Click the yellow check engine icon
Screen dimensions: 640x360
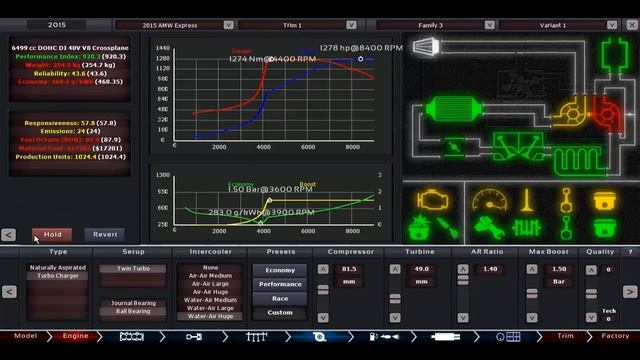tap(432, 200)
